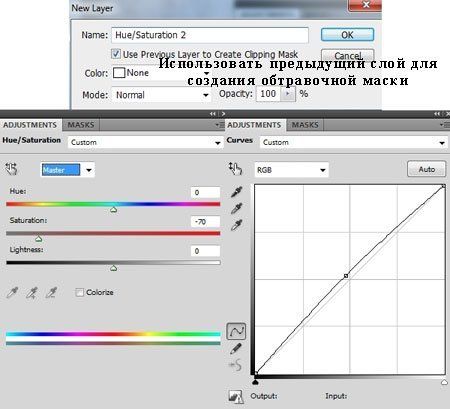Click the on-image adjustment hand tool in Hue/Saturation
The height and width of the screenshot is (409, 450).
click(11, 169)
